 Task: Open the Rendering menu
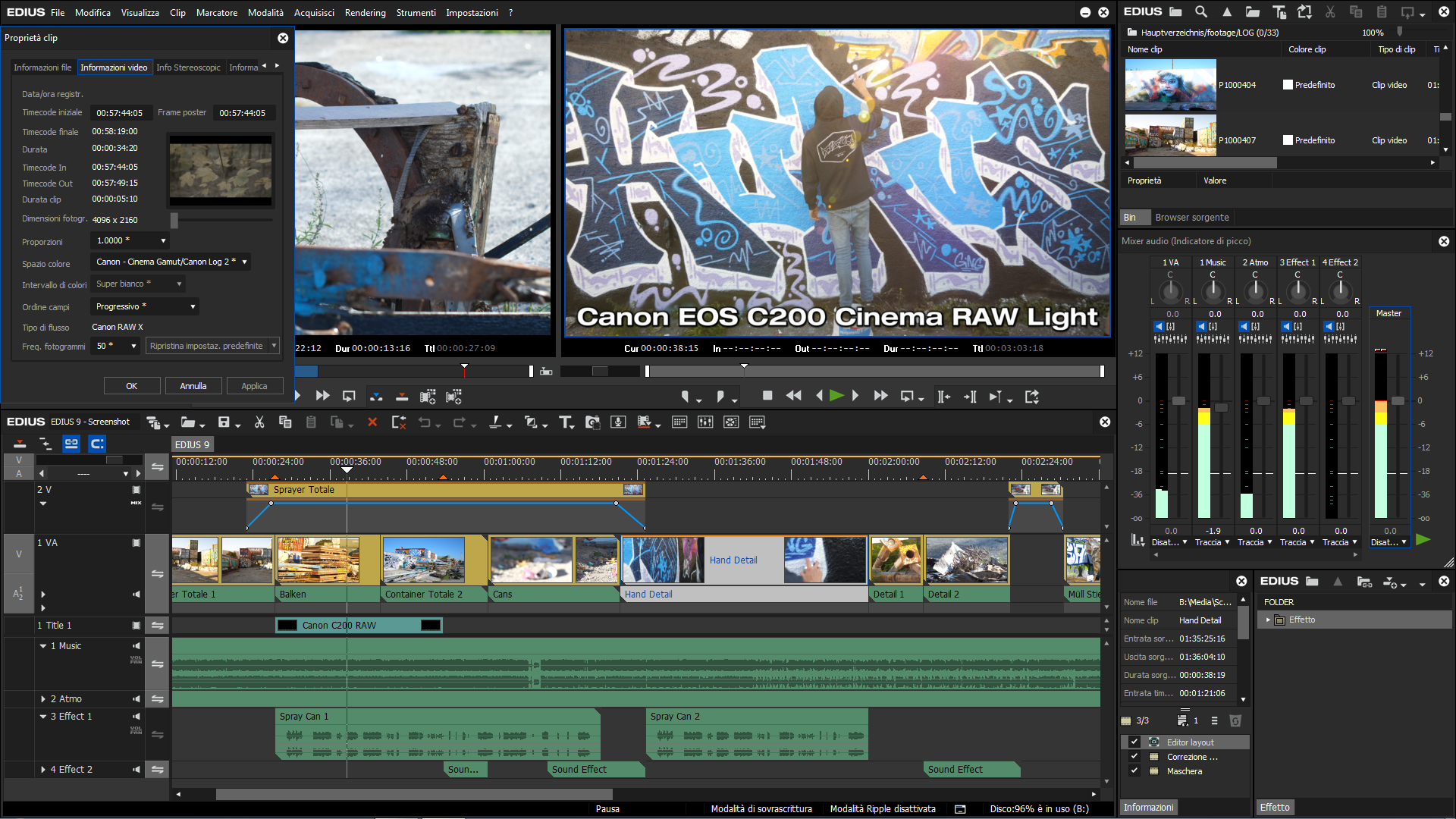365,13
